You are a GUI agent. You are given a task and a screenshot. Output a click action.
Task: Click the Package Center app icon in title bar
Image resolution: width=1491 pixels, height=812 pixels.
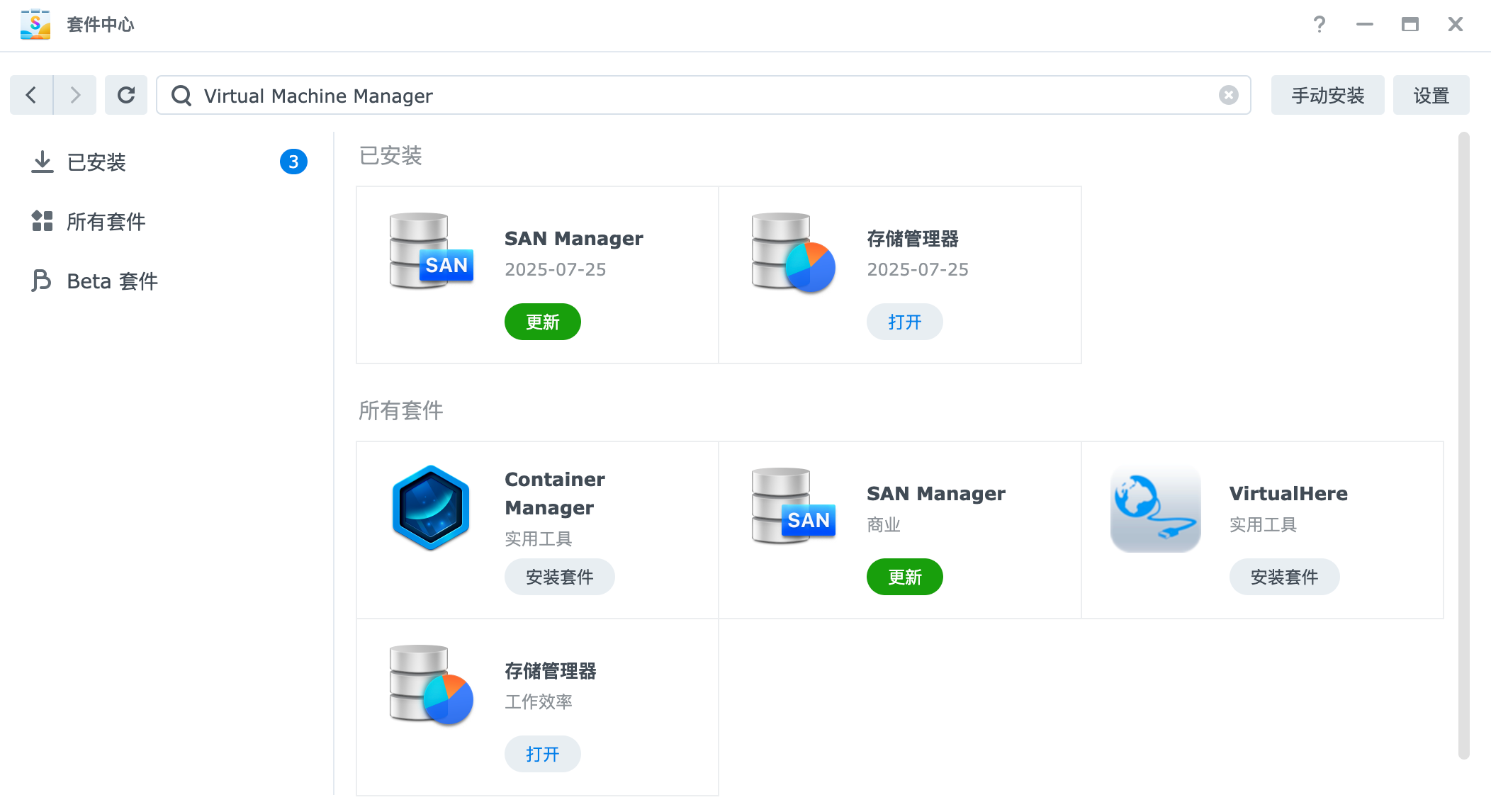35,25
